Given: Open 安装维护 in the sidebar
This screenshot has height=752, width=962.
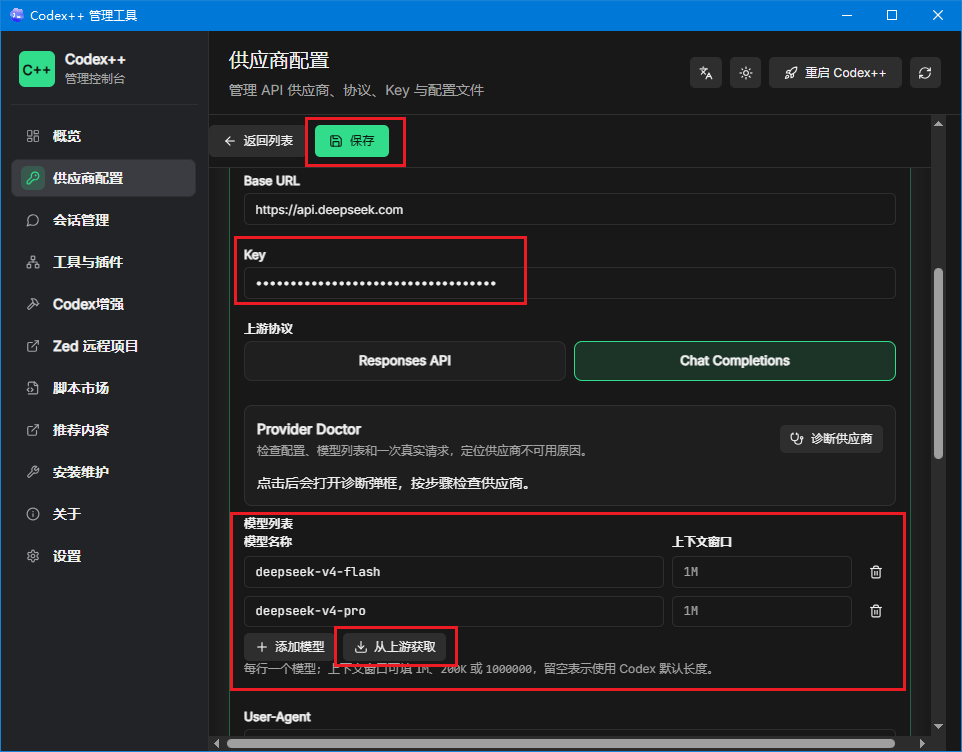Looking at the screenshot, I should pyautogui.click(x=103, y=472).
